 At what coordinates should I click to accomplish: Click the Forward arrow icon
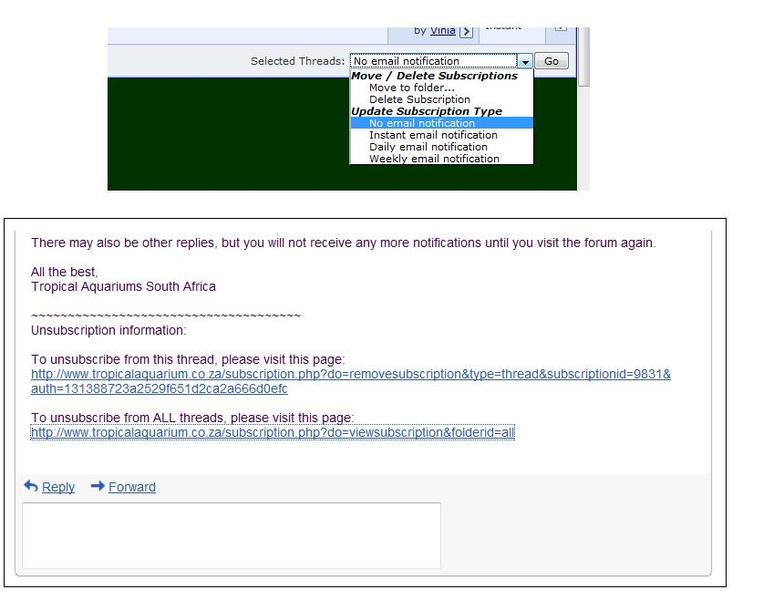point(98,486)
